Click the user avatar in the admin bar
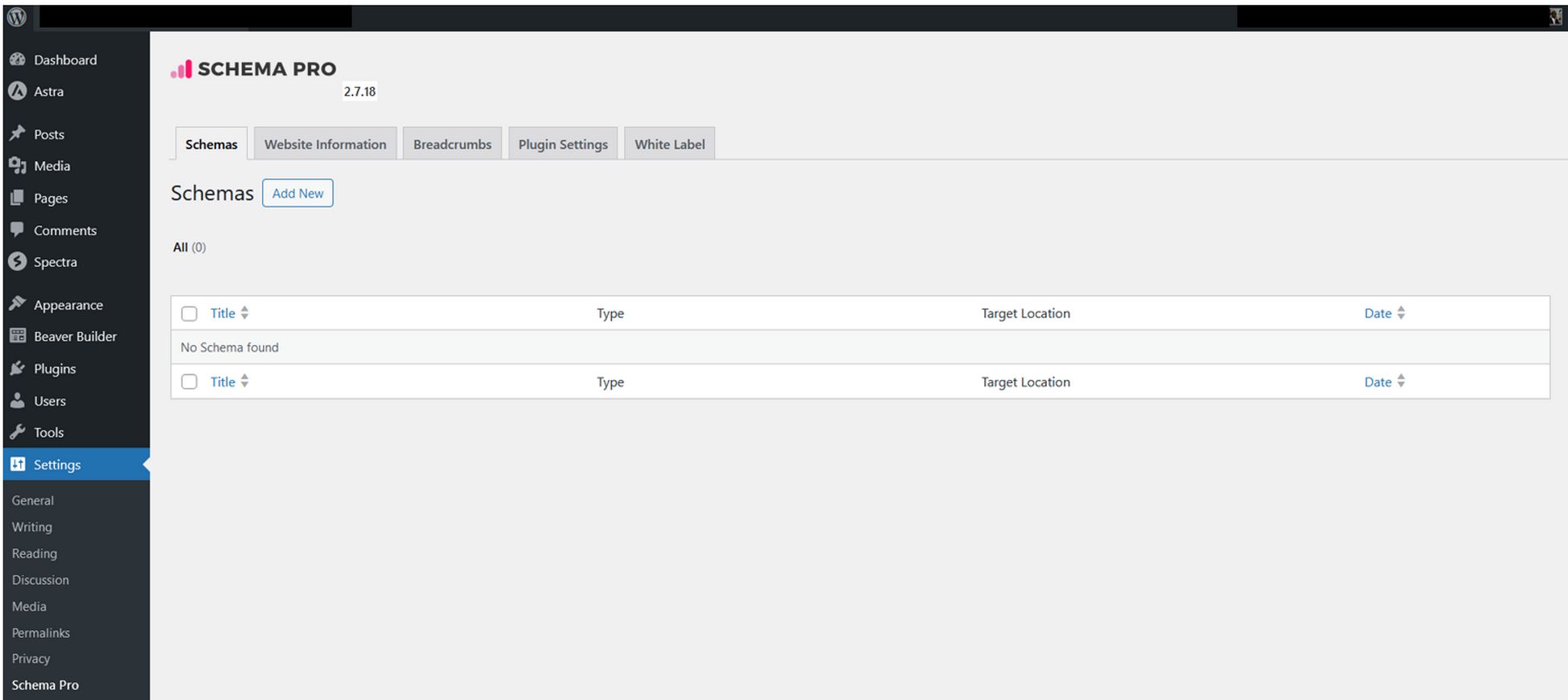 [1555, 17]
